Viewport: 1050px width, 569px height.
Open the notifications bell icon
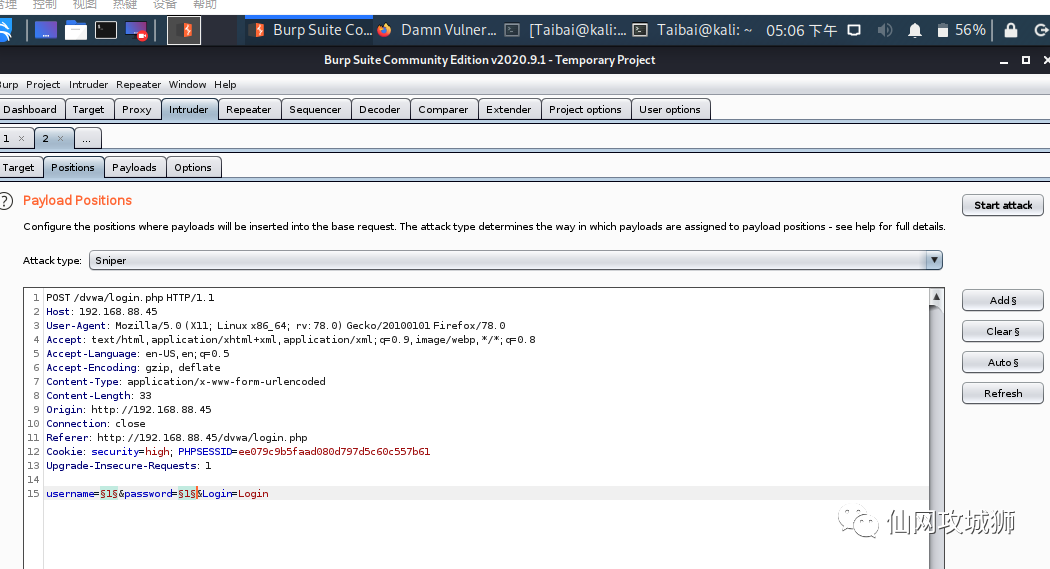click(x=915, y=30)
